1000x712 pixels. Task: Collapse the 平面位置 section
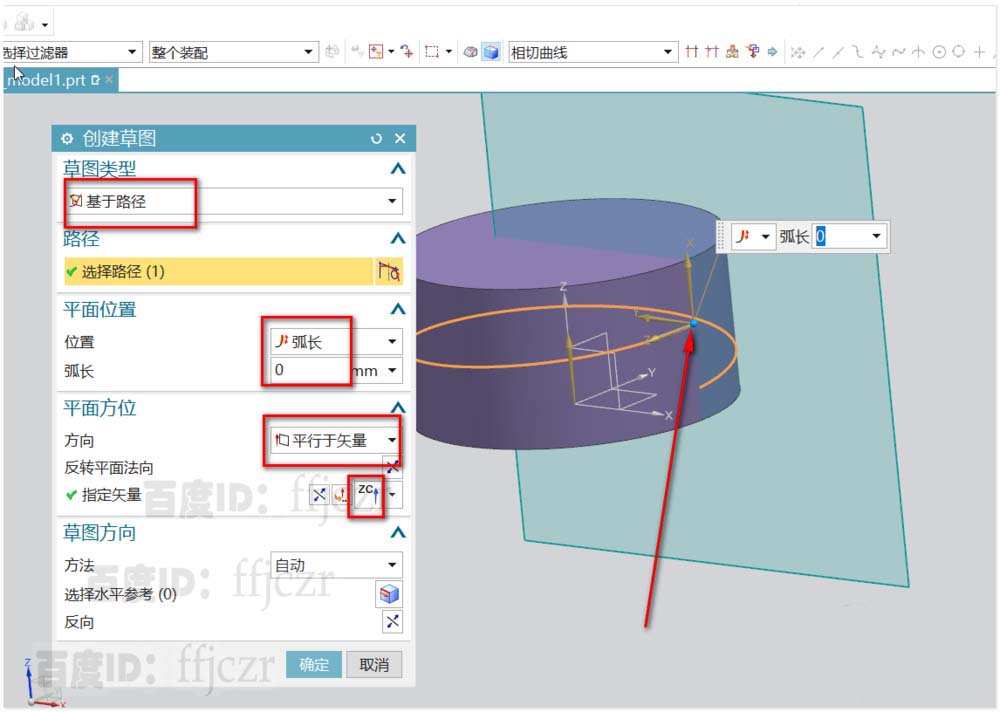click(x=398, y=309)
